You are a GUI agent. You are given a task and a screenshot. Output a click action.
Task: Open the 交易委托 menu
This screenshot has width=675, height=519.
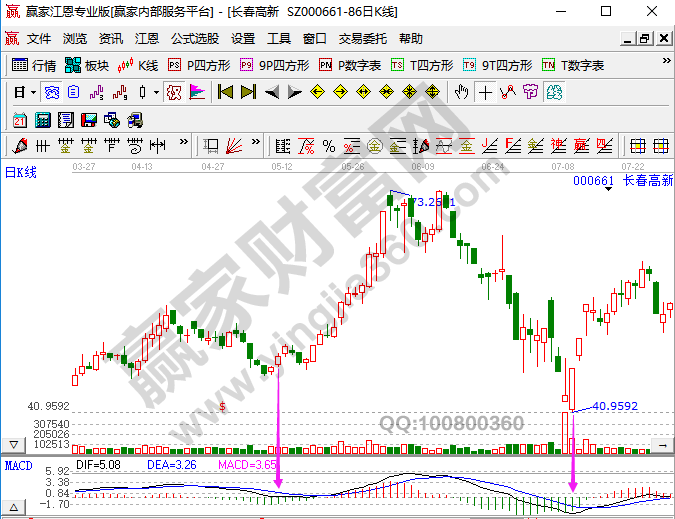362,39
